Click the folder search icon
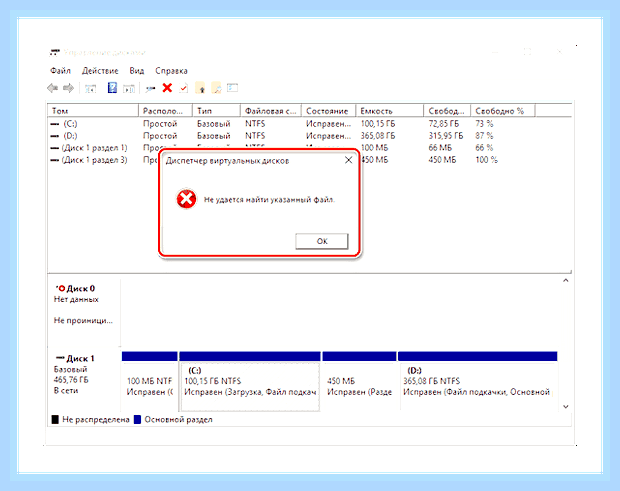620x491 pixels. 217,88
